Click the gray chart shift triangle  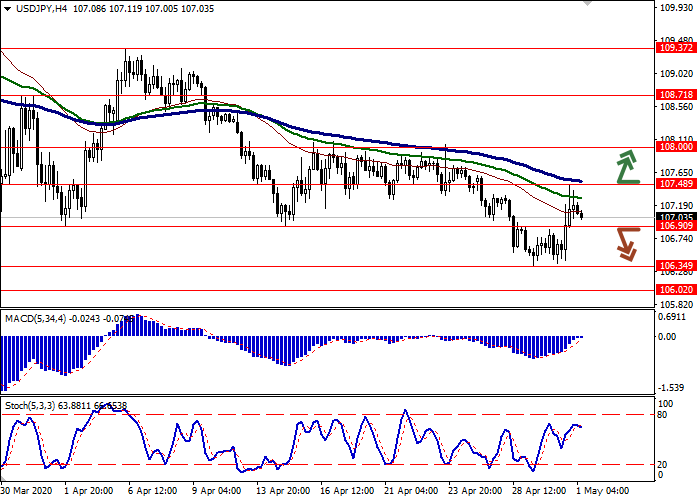tap(587, 4)
